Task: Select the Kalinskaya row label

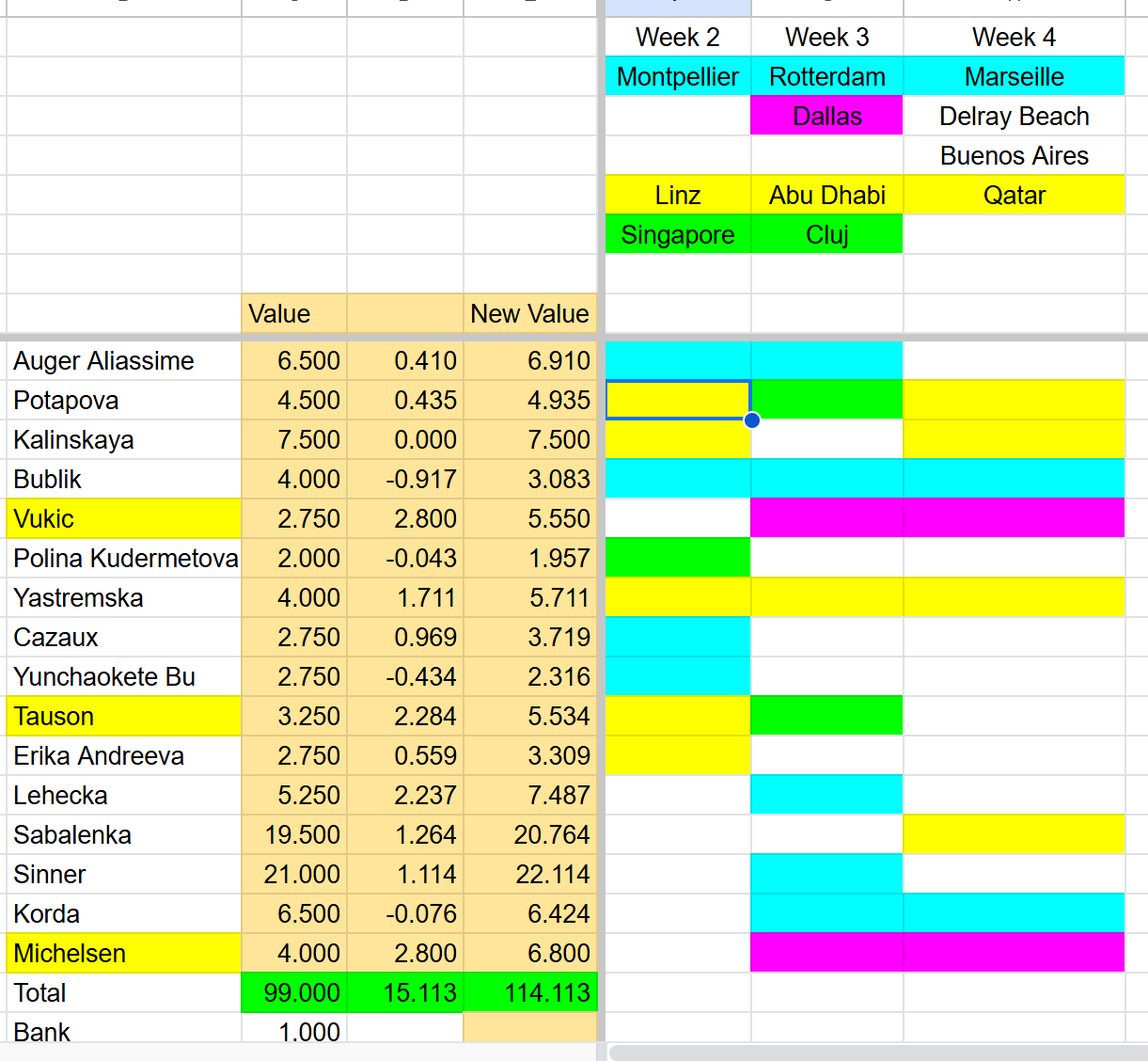Action: [x=124, y=440]
